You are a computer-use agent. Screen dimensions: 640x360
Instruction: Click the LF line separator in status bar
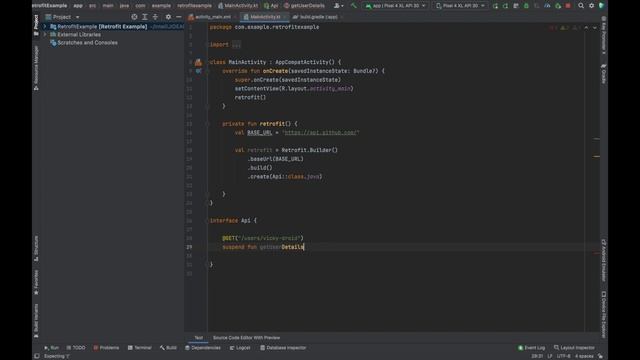[549, 356]
